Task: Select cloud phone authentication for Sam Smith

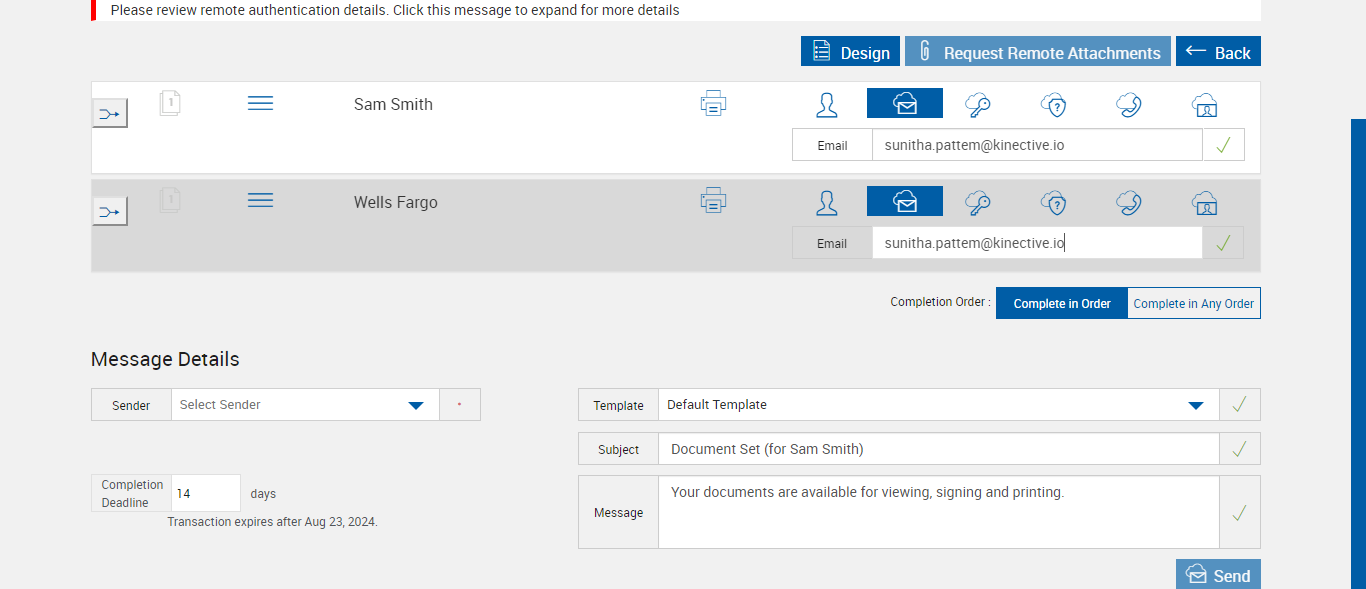Action: 1129,105
